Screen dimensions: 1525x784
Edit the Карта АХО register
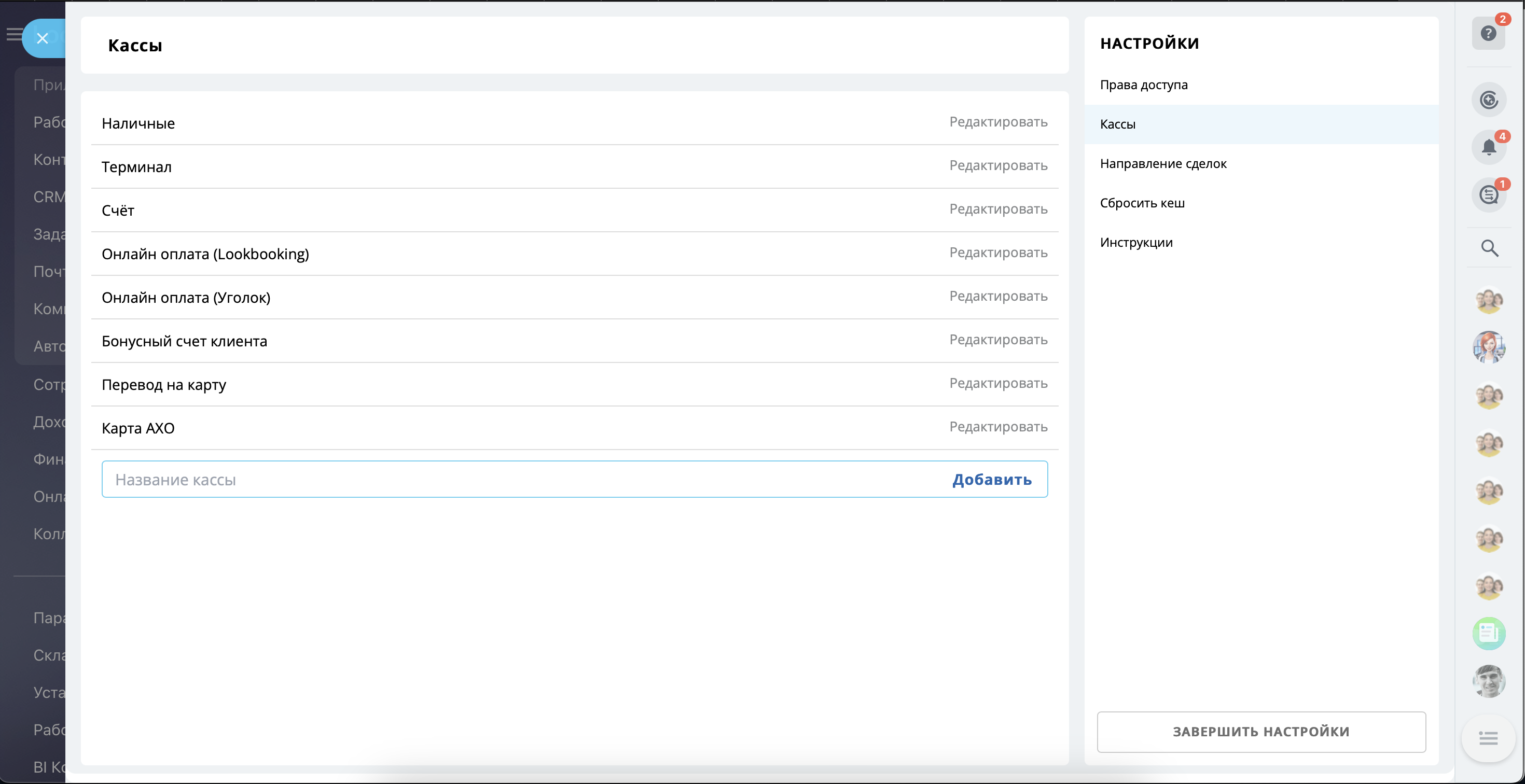coord(997,427)
